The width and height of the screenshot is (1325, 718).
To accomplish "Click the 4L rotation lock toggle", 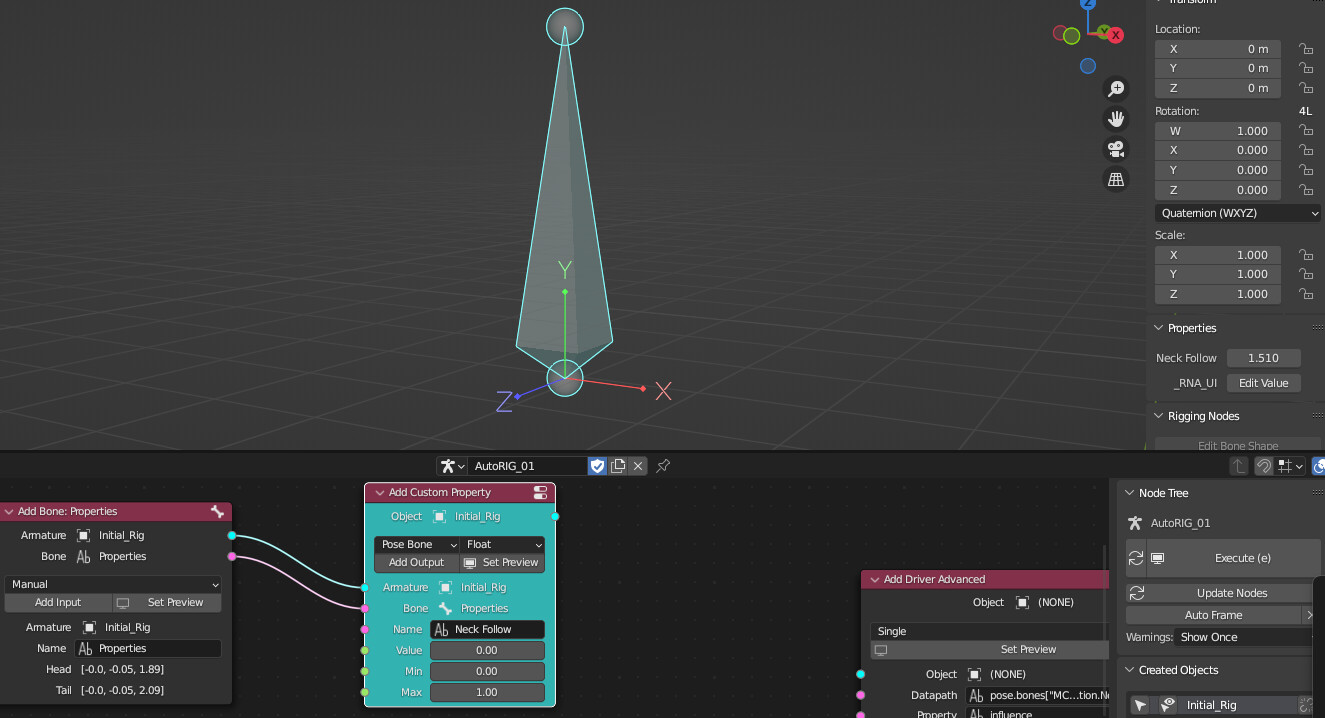I will 1305,111.
